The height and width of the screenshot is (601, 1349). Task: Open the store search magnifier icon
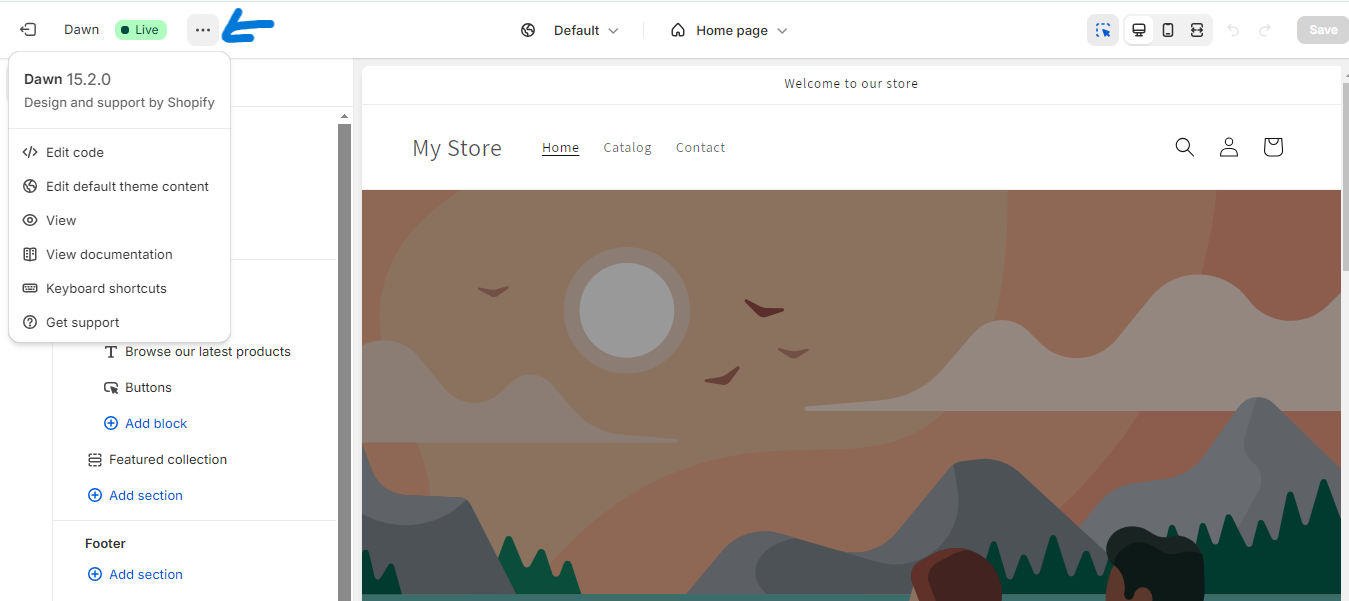pyautogui.click(x=1185, y=147)
